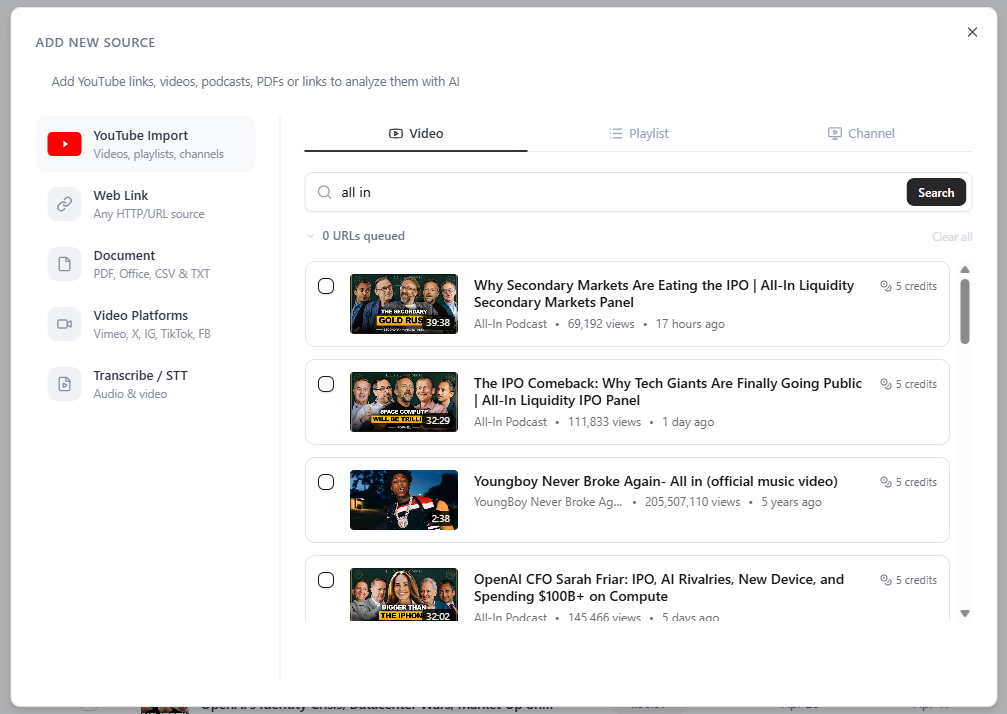Viewport: 1007px width, 714px height.
Task: Check the Secondary Markets Panel video checkbox
Action: (x=326, y=286)
